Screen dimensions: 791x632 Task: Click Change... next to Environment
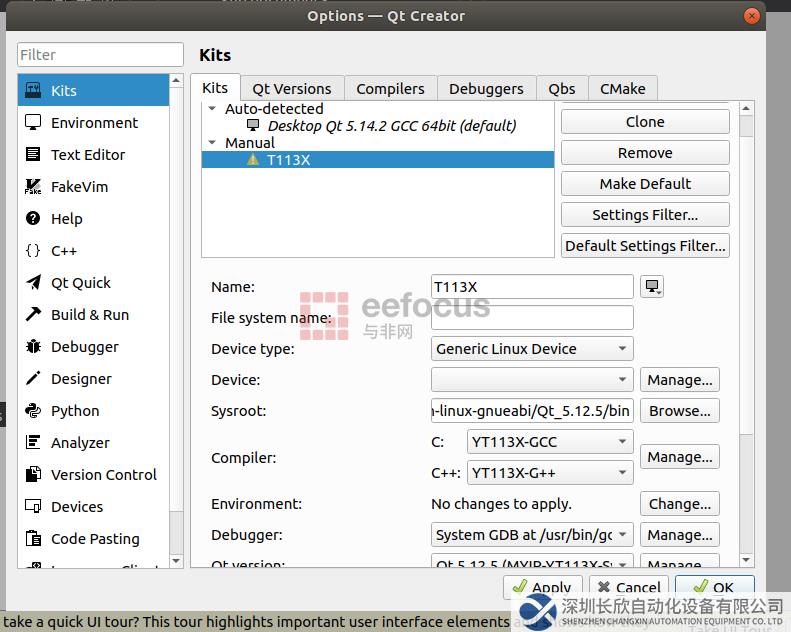680,504
